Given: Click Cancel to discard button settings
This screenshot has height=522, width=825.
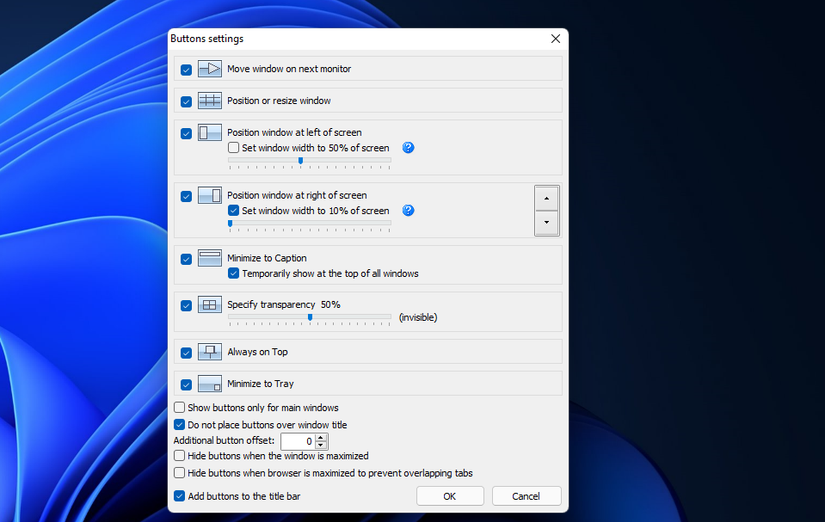Looking at the screenshot, I should click(x=526, y=496).
